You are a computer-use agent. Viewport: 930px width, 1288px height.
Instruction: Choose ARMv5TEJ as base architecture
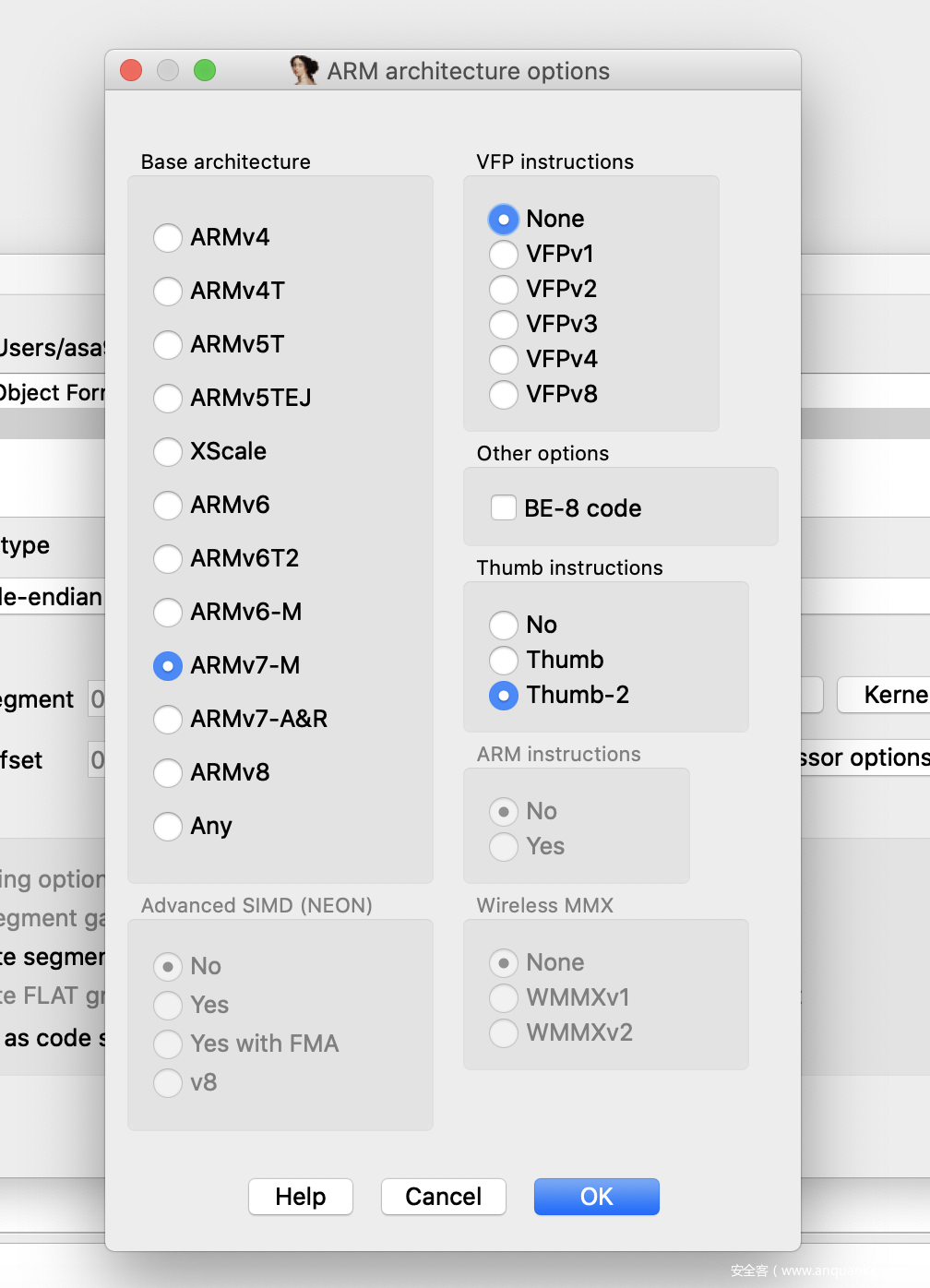coord(168,399)
